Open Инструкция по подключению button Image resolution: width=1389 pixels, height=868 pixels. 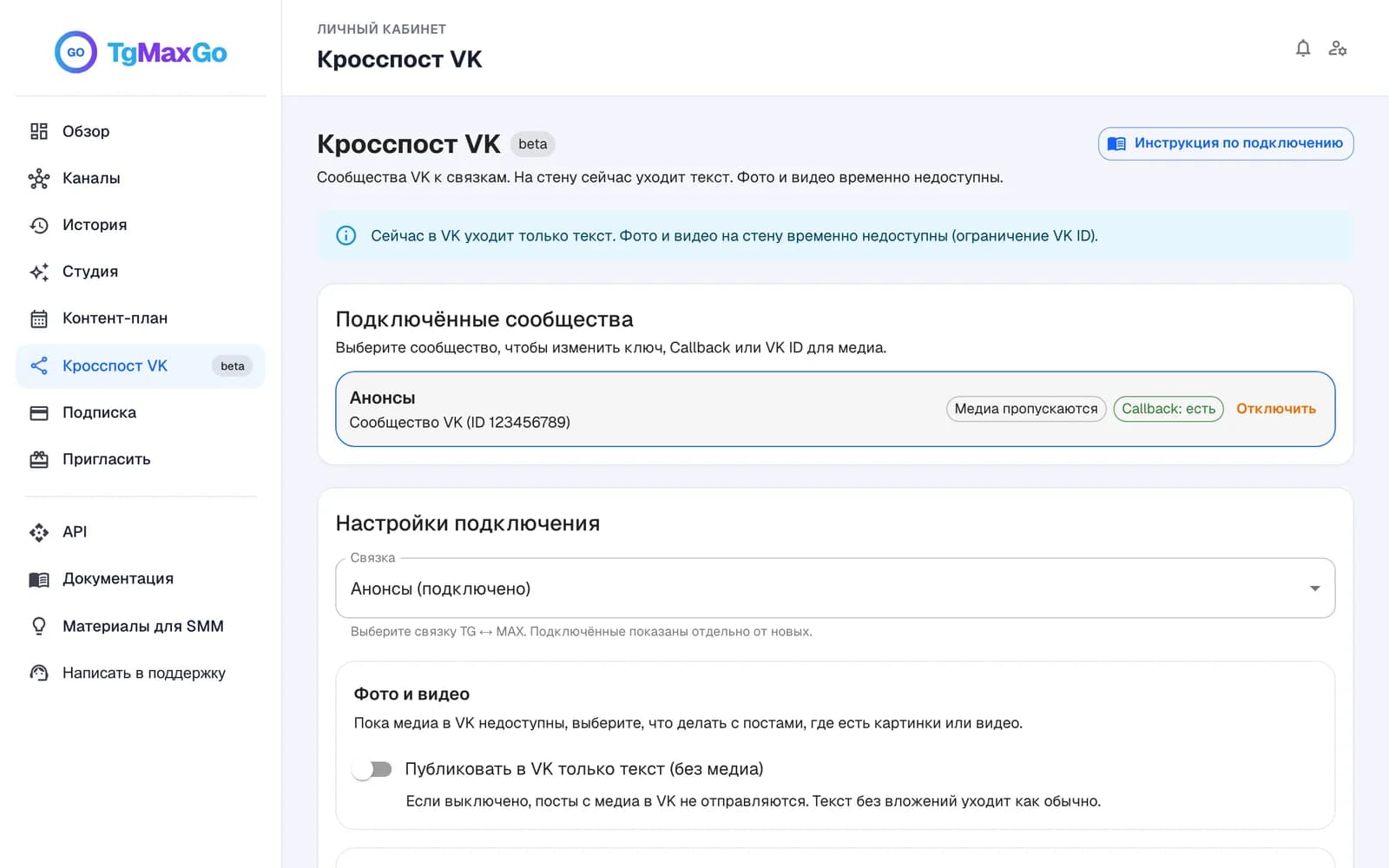click(x=1226, y=143)
